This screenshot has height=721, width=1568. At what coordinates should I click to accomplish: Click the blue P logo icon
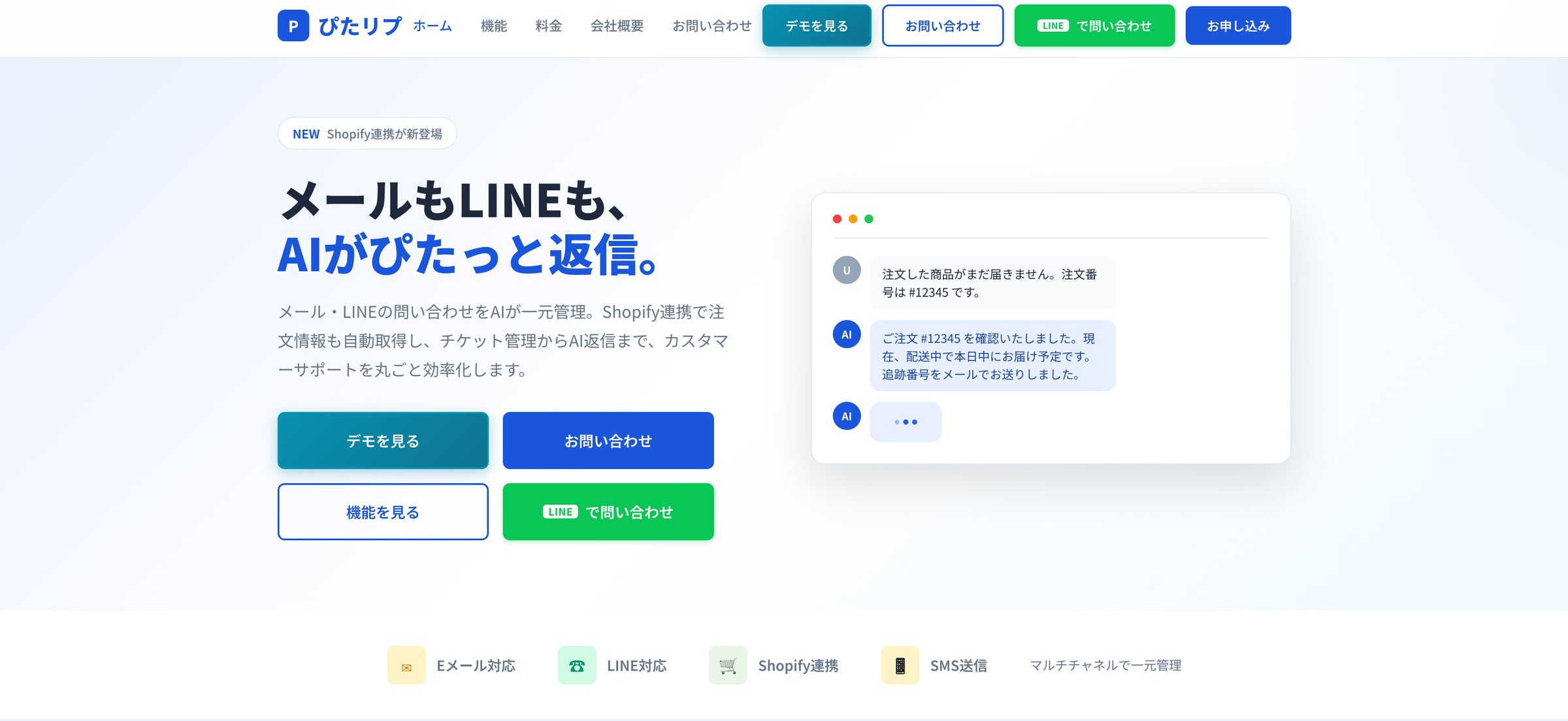pyautogui.click(x=293, y=25)
